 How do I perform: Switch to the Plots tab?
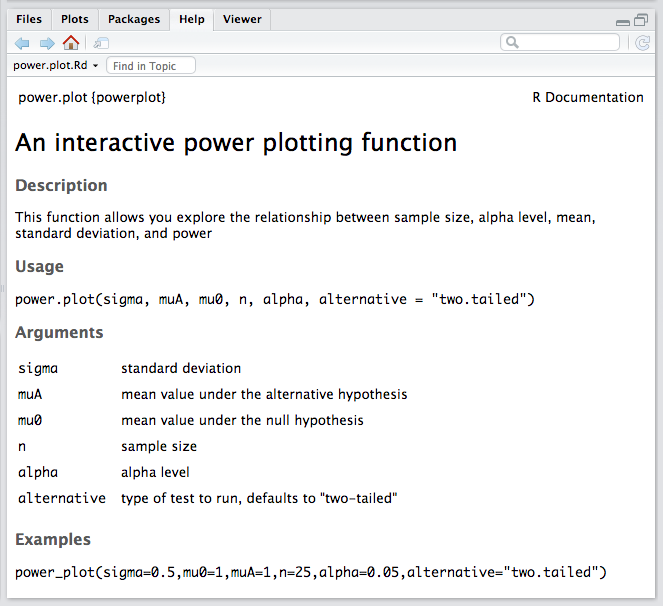[74, 19]
